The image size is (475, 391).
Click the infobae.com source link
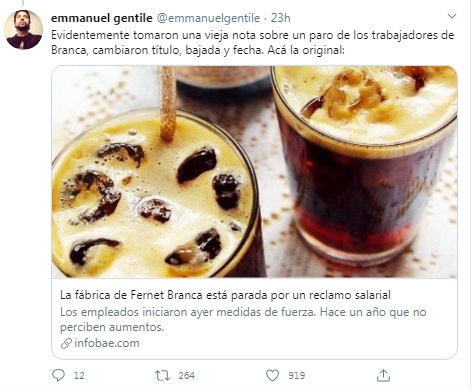(x=107, y=343)
